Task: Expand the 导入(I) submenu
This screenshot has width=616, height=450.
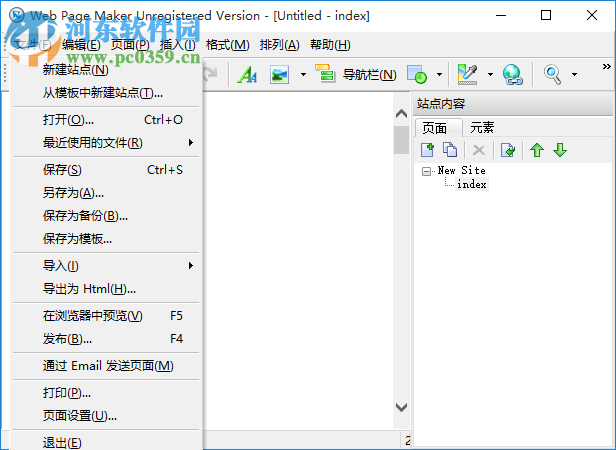Action: [x=106, y=266]
